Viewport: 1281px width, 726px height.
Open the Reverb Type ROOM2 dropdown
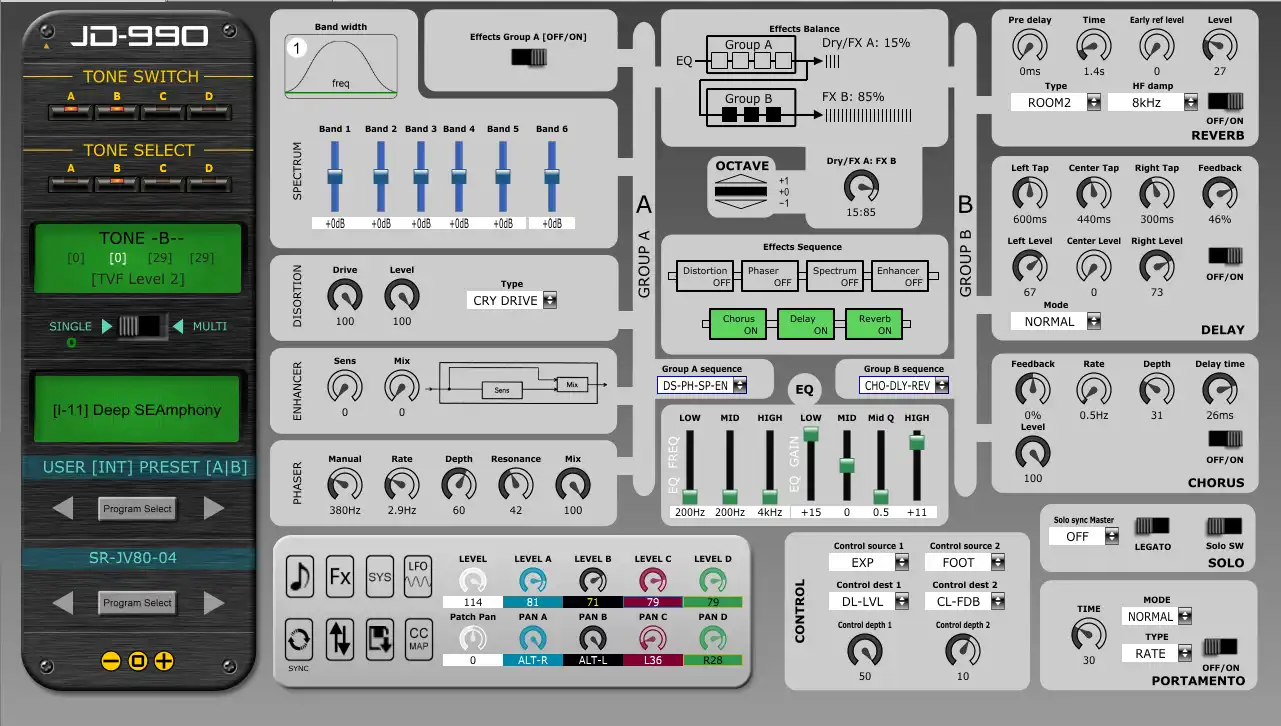(x=1056, y=102)
